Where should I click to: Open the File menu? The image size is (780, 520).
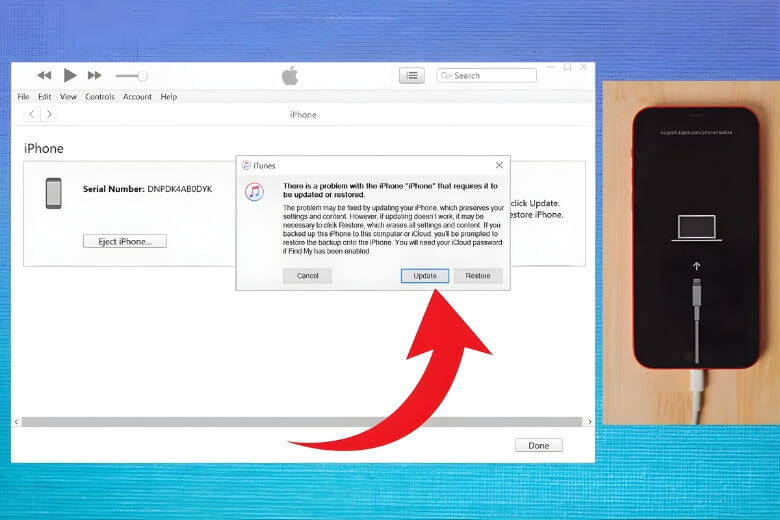coord(23,97)
